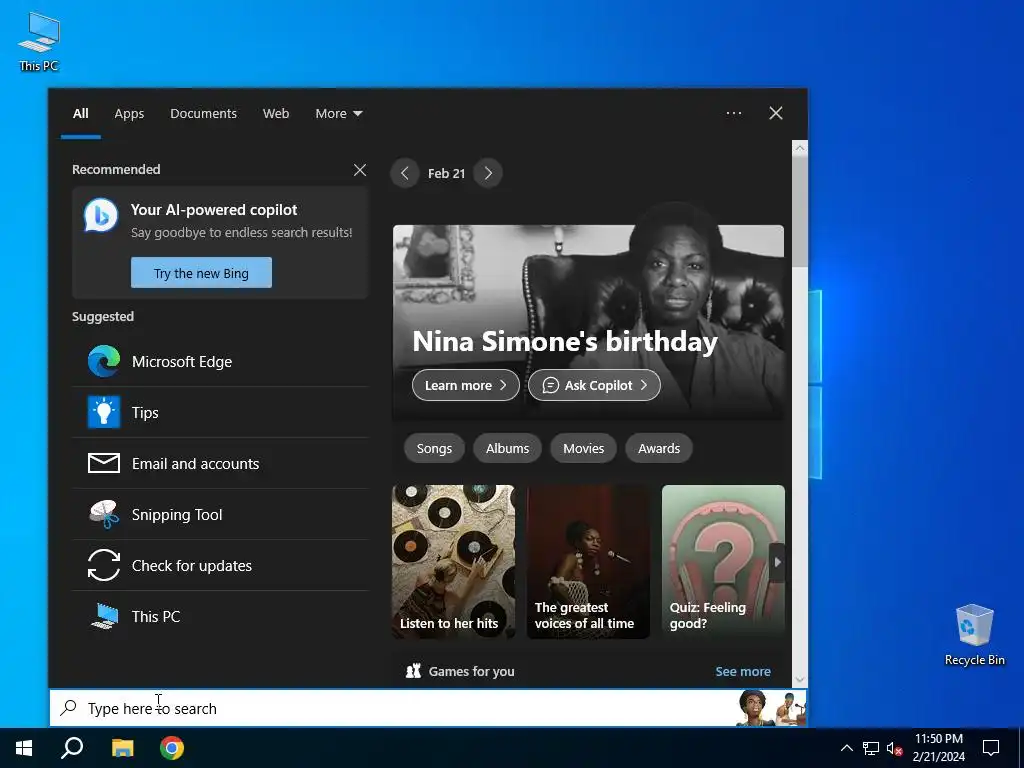Image resolution: width=1024 pixels, height=768 pixels.
Task: Click the Games for you chess icon
Action: [x=413, y=671]
